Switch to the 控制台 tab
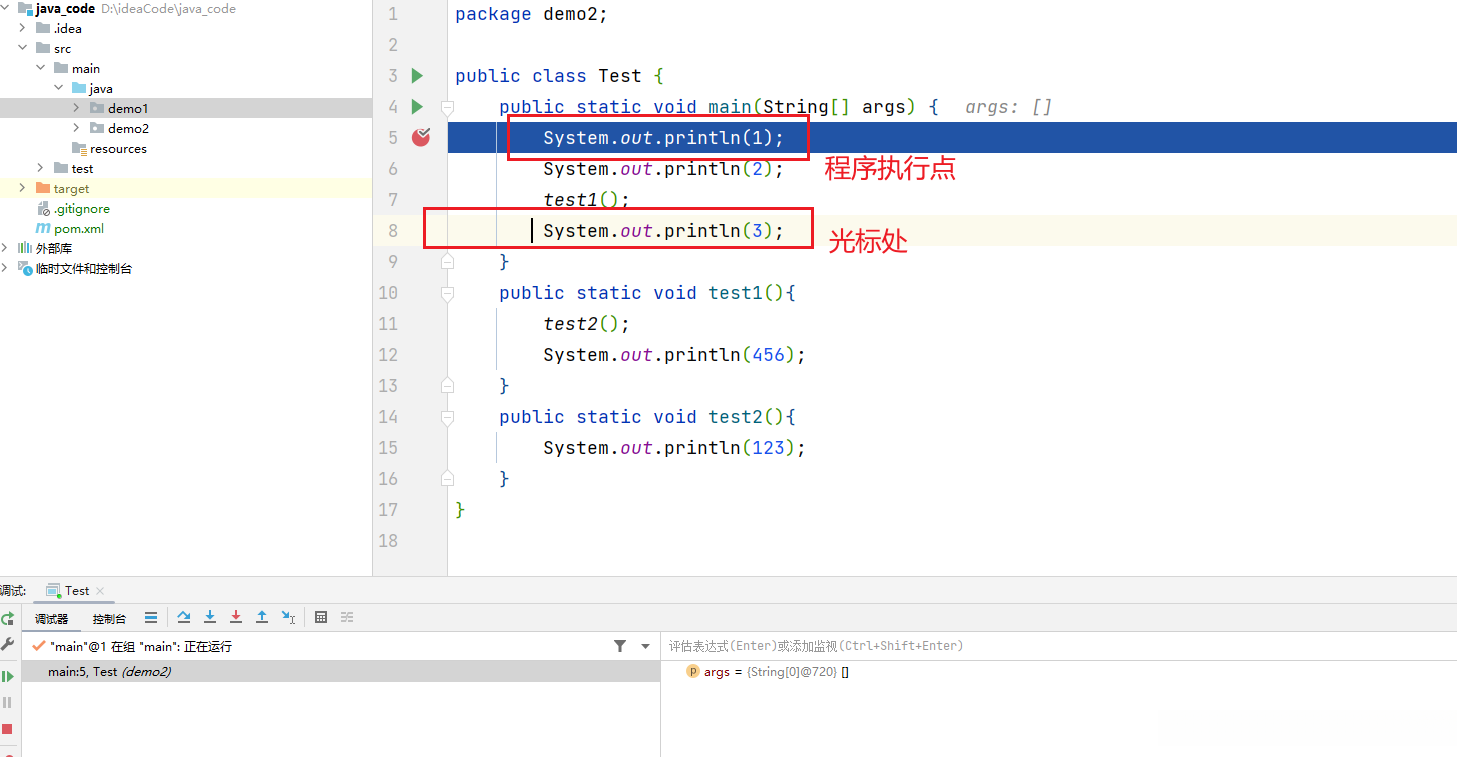The image size is (1457, 757). coord(109,619)
